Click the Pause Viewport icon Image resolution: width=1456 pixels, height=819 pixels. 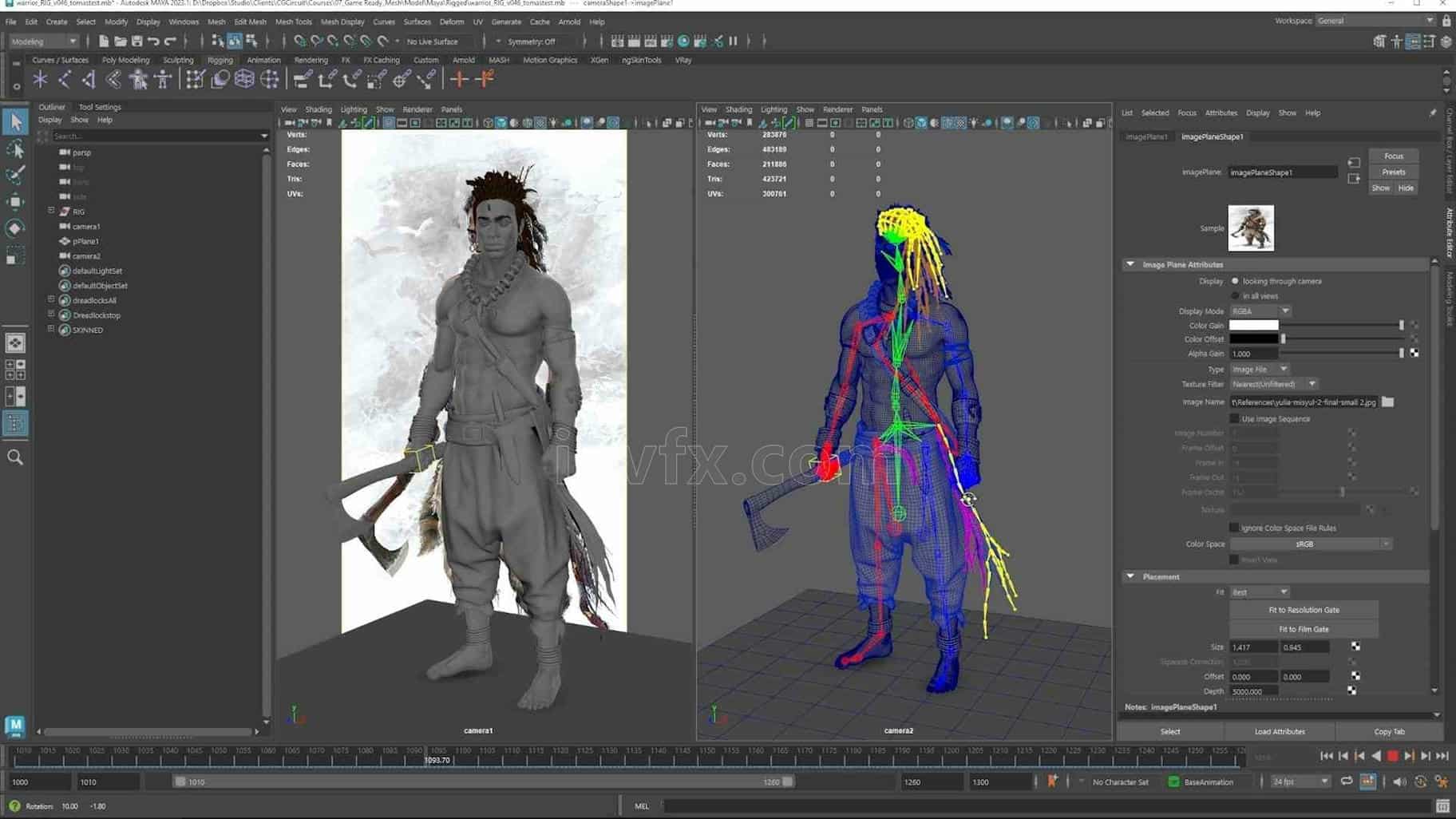[x=733, y=41]
